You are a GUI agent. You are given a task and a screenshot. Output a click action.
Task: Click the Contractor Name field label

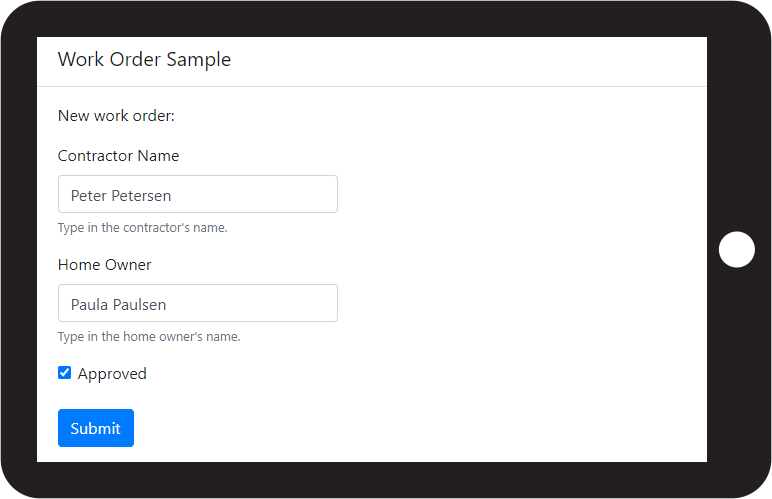point(119,156)
